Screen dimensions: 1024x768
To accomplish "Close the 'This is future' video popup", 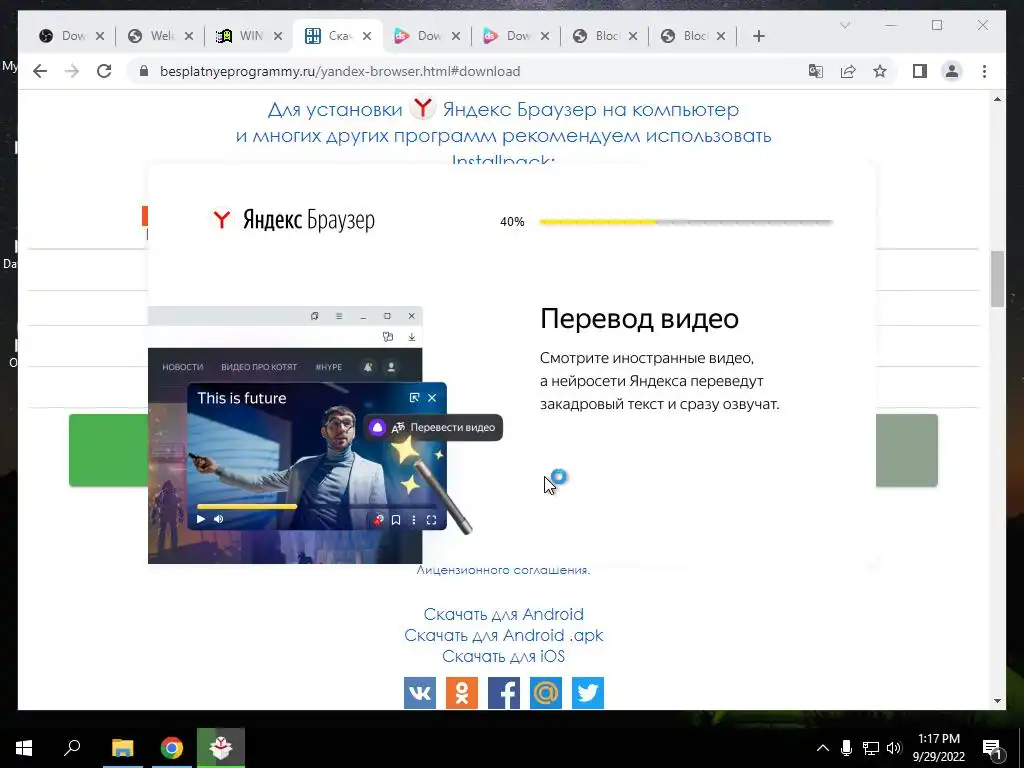I will click(x=432, y=398).
